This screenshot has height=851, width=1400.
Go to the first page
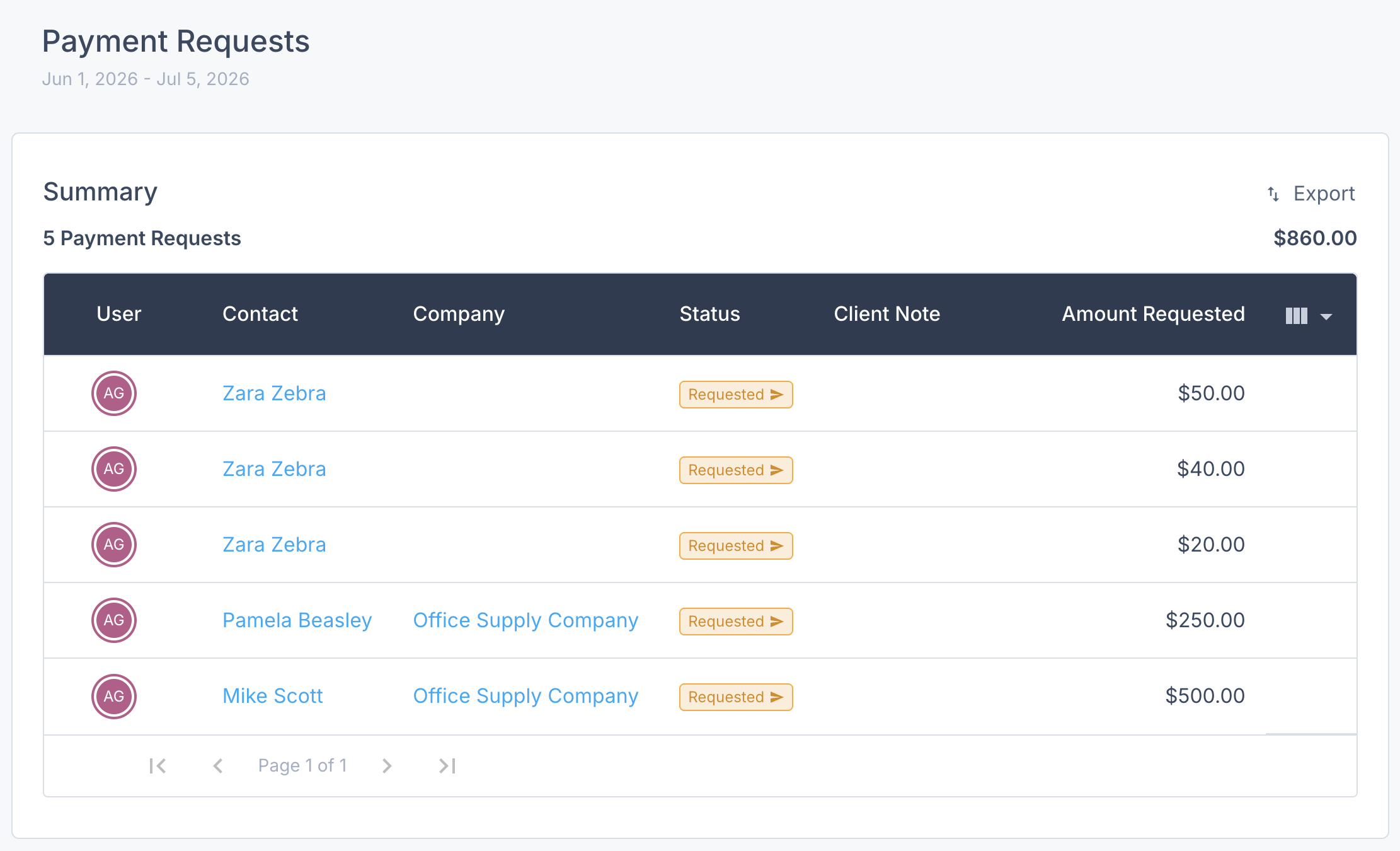point(158,766)
